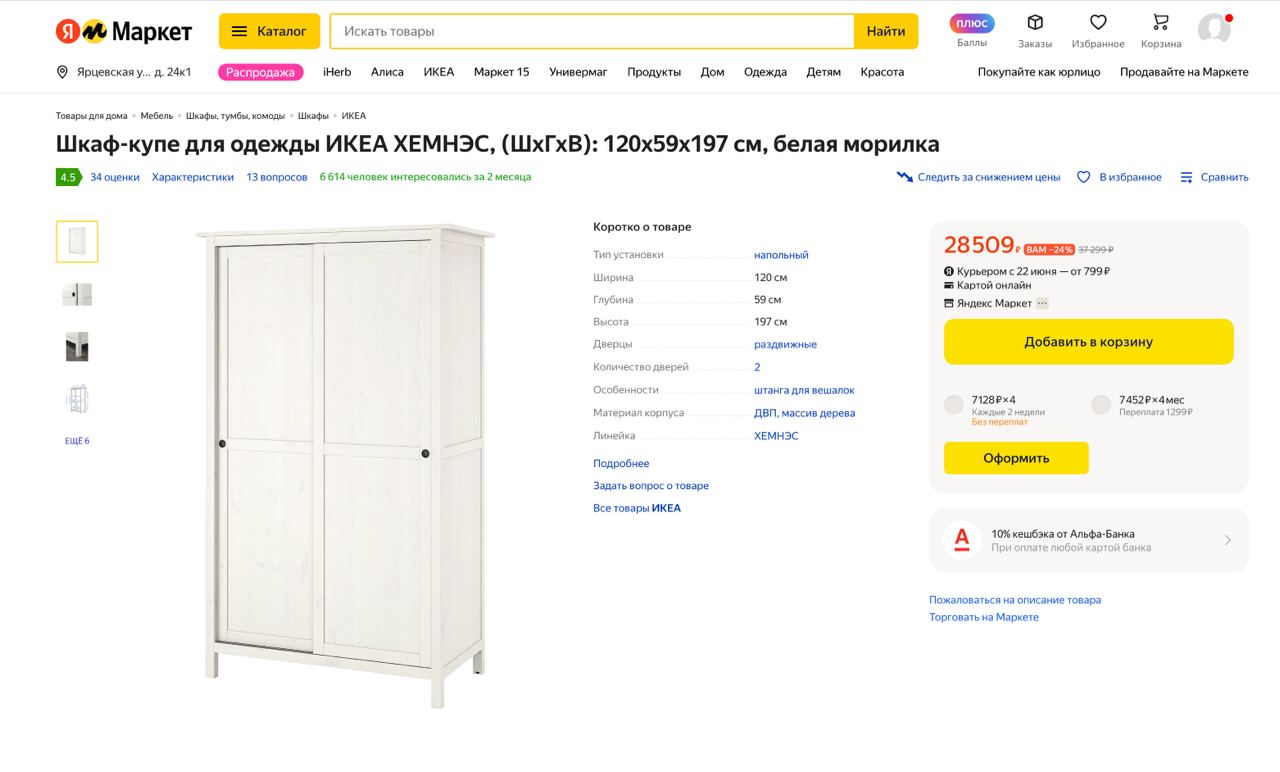Image resolution: width=1280 pixels, height=772 pixels.
Task: Click Сравнить compare icon
Action: click(x=1187, y=177)
